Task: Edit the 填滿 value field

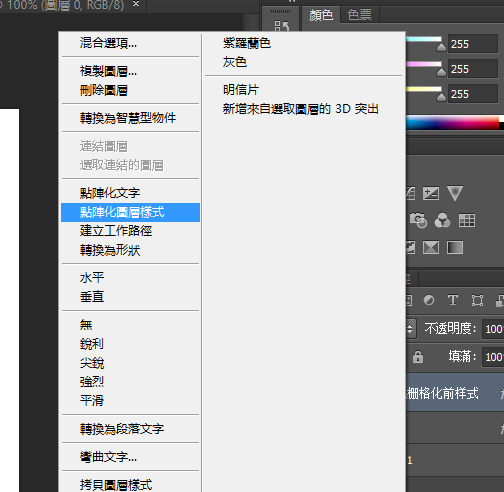Action: point(493,357)
